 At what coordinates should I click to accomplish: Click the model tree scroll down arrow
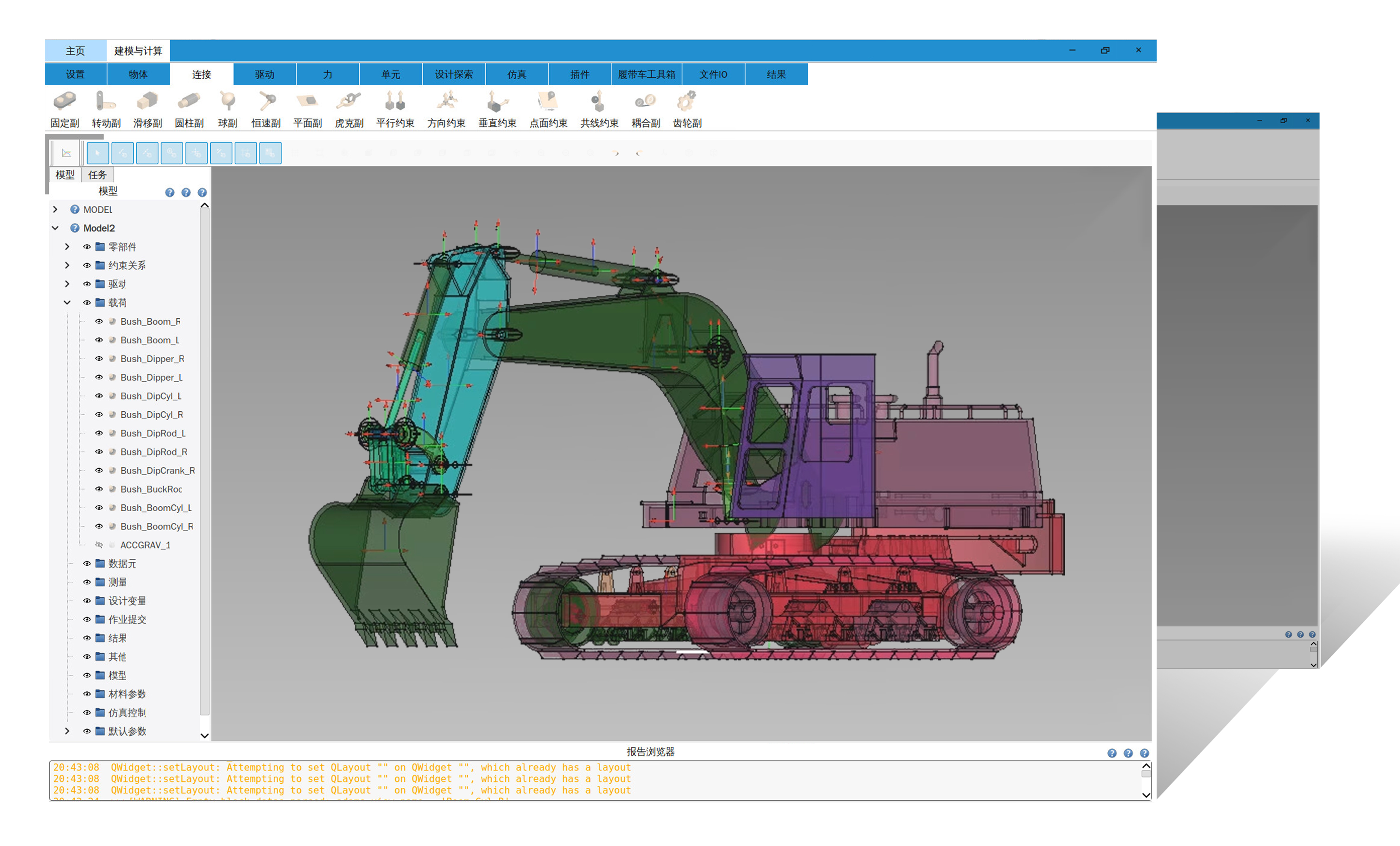coord(205,735)
